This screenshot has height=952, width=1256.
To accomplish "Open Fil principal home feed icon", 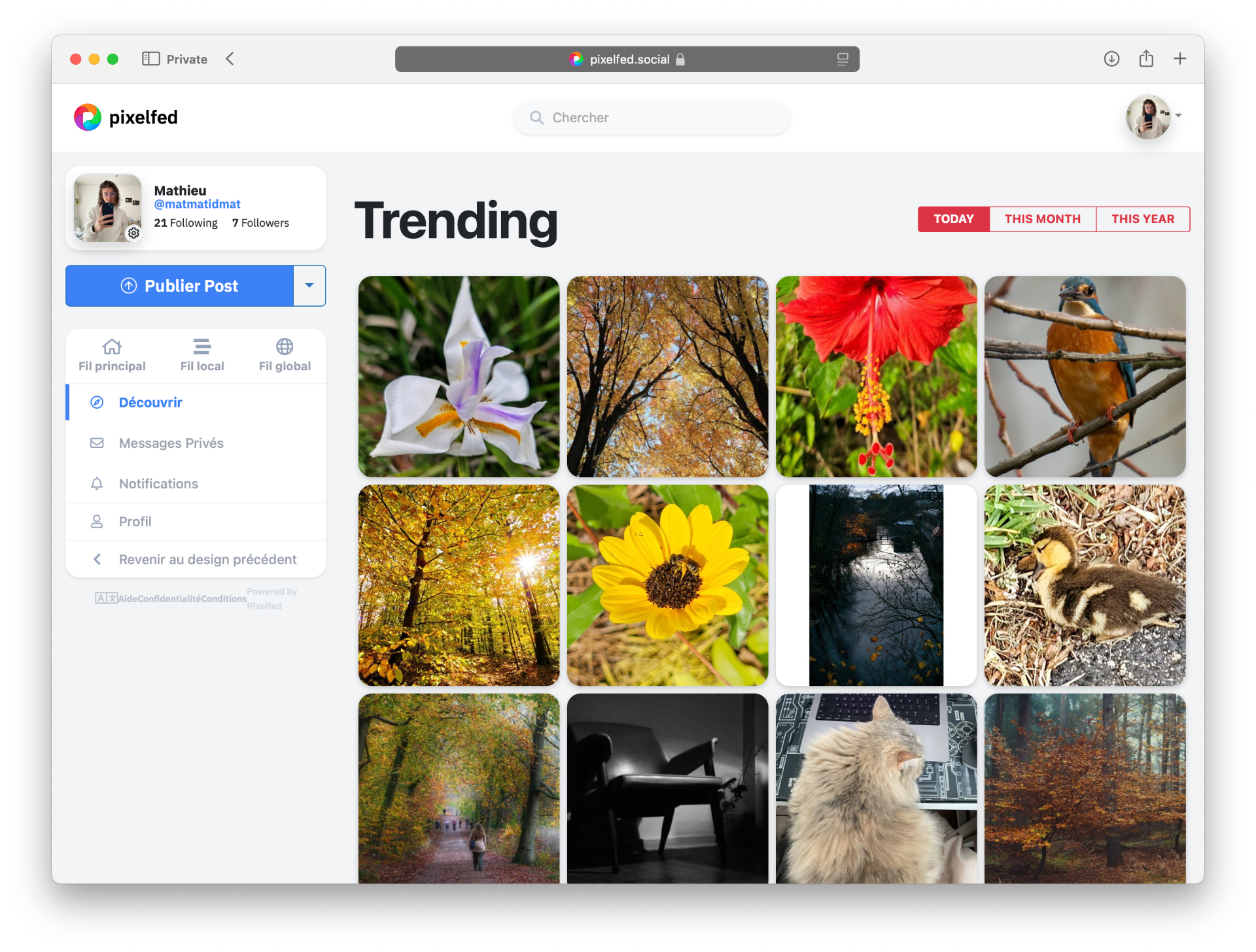I will (112, 347).
